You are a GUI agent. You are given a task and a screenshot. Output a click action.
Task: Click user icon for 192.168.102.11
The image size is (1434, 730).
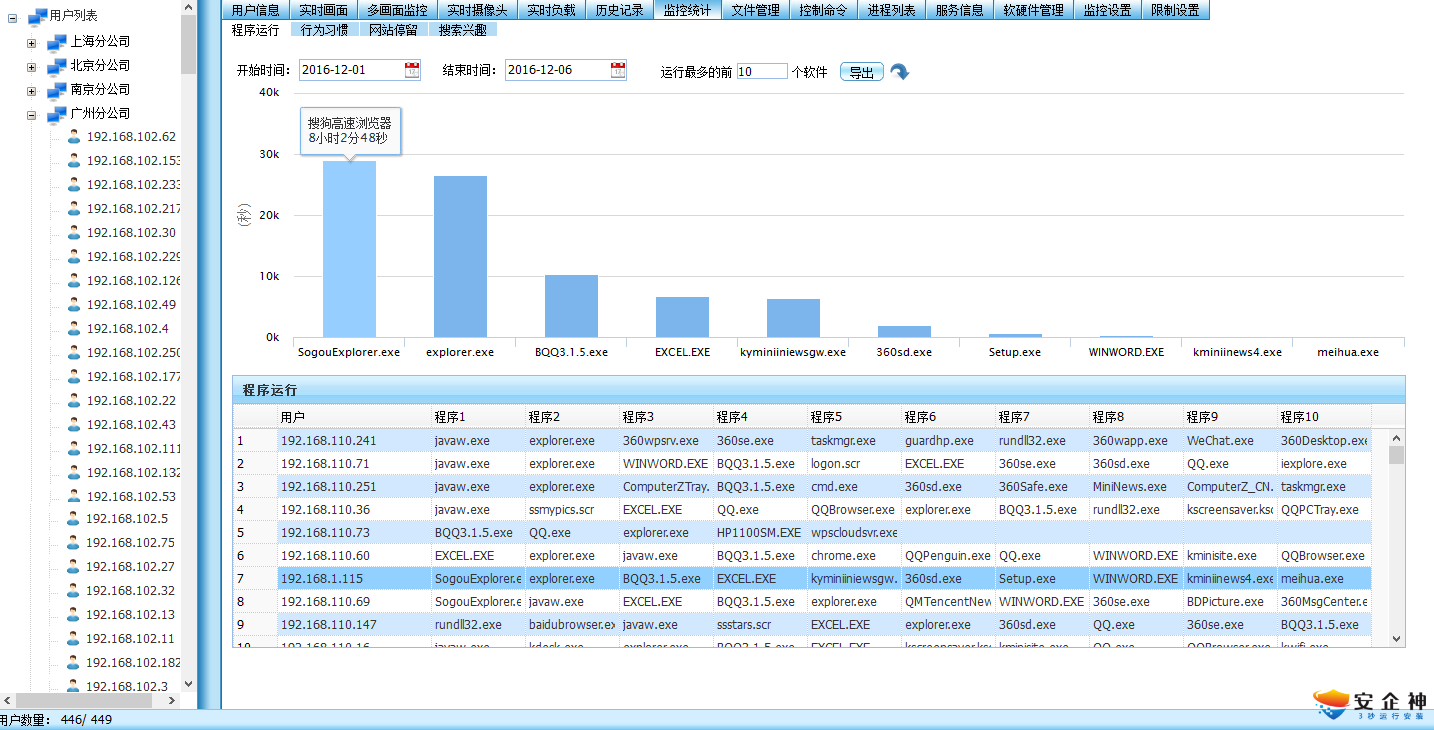point(74,638)
